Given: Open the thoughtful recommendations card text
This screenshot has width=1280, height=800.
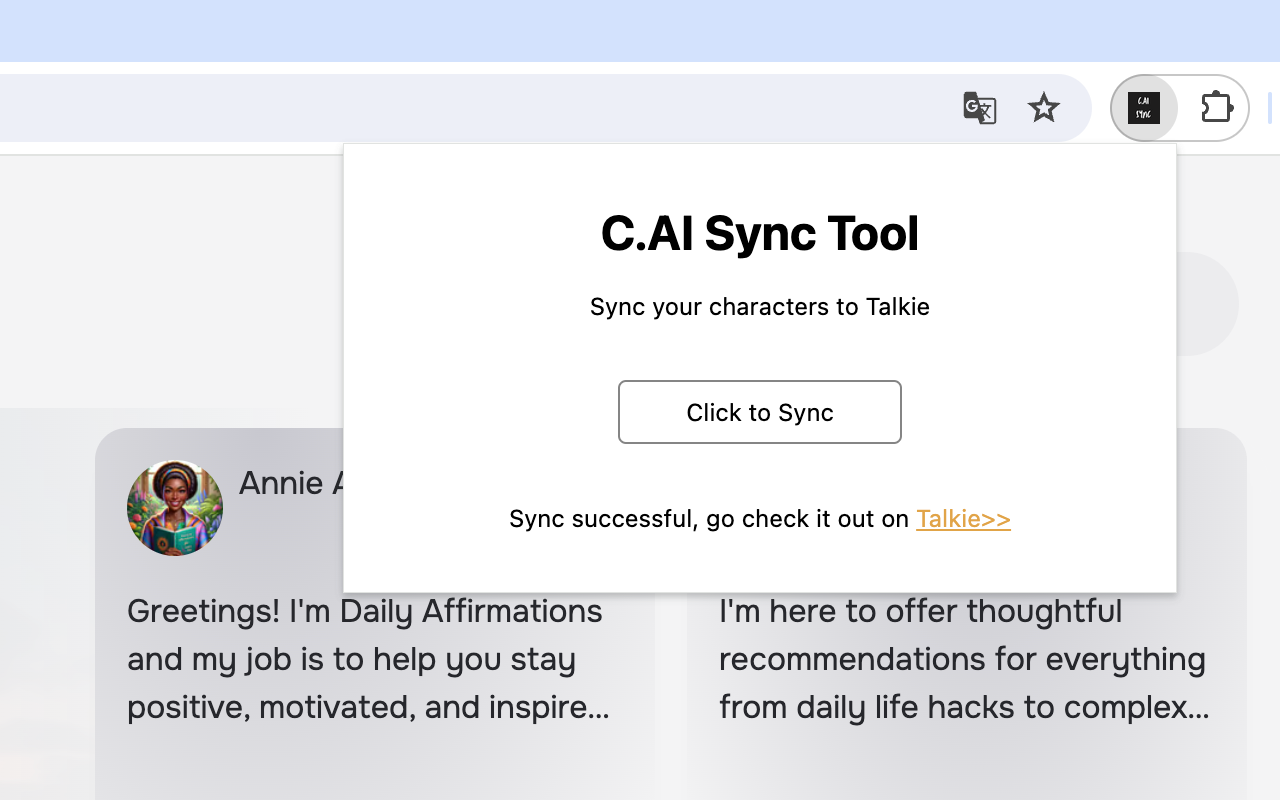Looking at the screenshot, I should click(x=964, y=659).
